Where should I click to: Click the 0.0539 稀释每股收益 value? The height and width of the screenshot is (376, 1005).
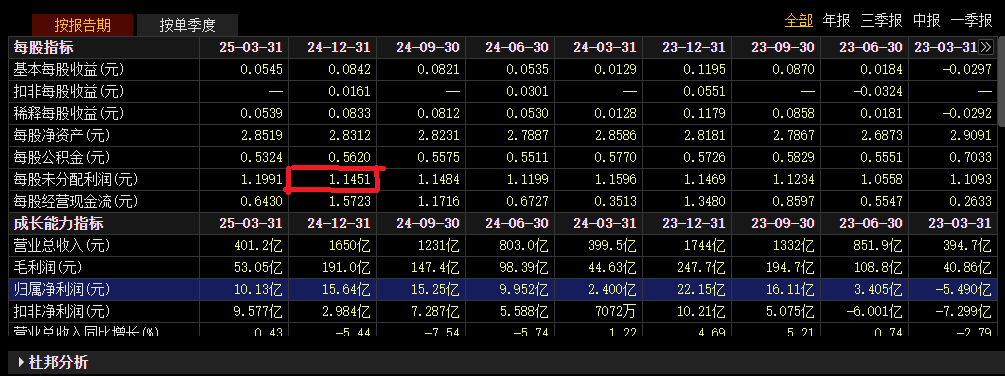[262, 114]
